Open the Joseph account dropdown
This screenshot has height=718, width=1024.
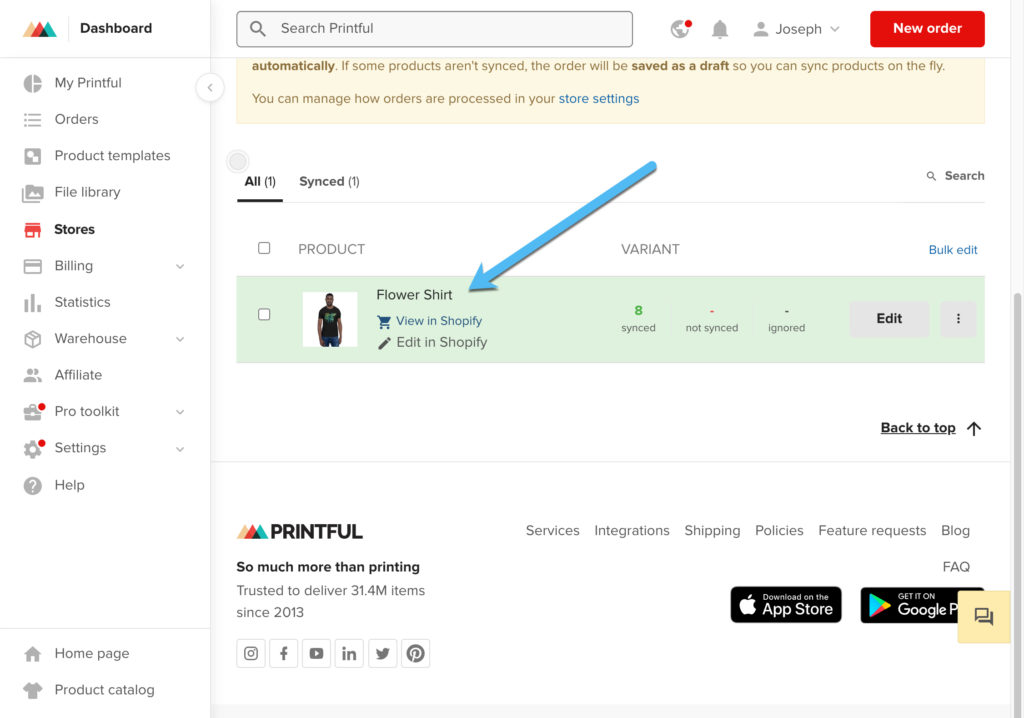[797, 29]
